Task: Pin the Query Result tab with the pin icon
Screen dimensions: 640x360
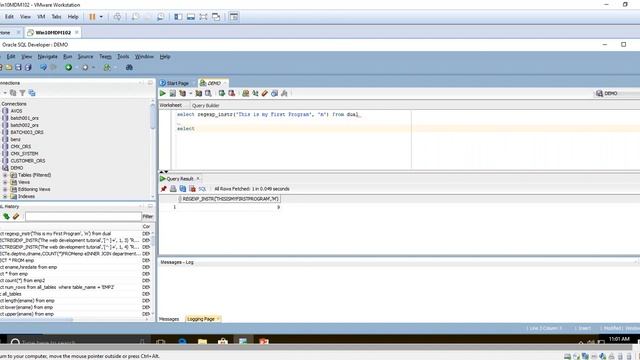Action: tap(164, 189)
